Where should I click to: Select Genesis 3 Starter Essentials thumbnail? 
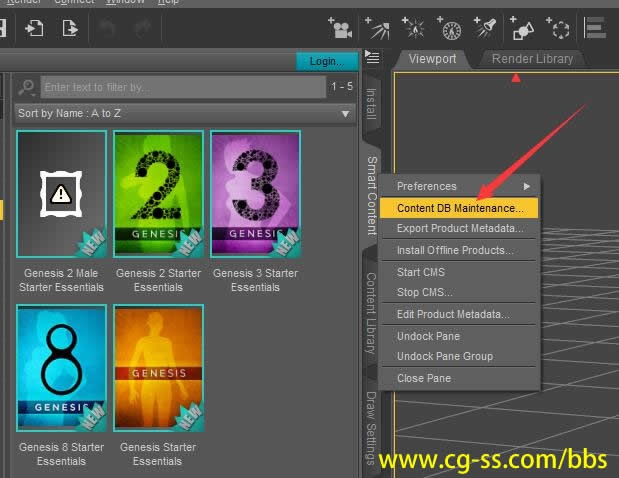click(x=255, y=194)
